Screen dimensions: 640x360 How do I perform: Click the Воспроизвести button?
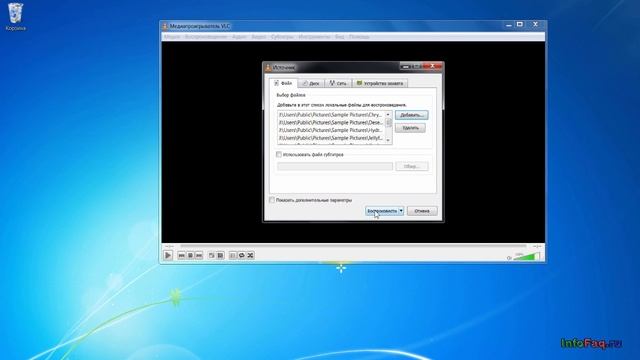click(382, 211)
